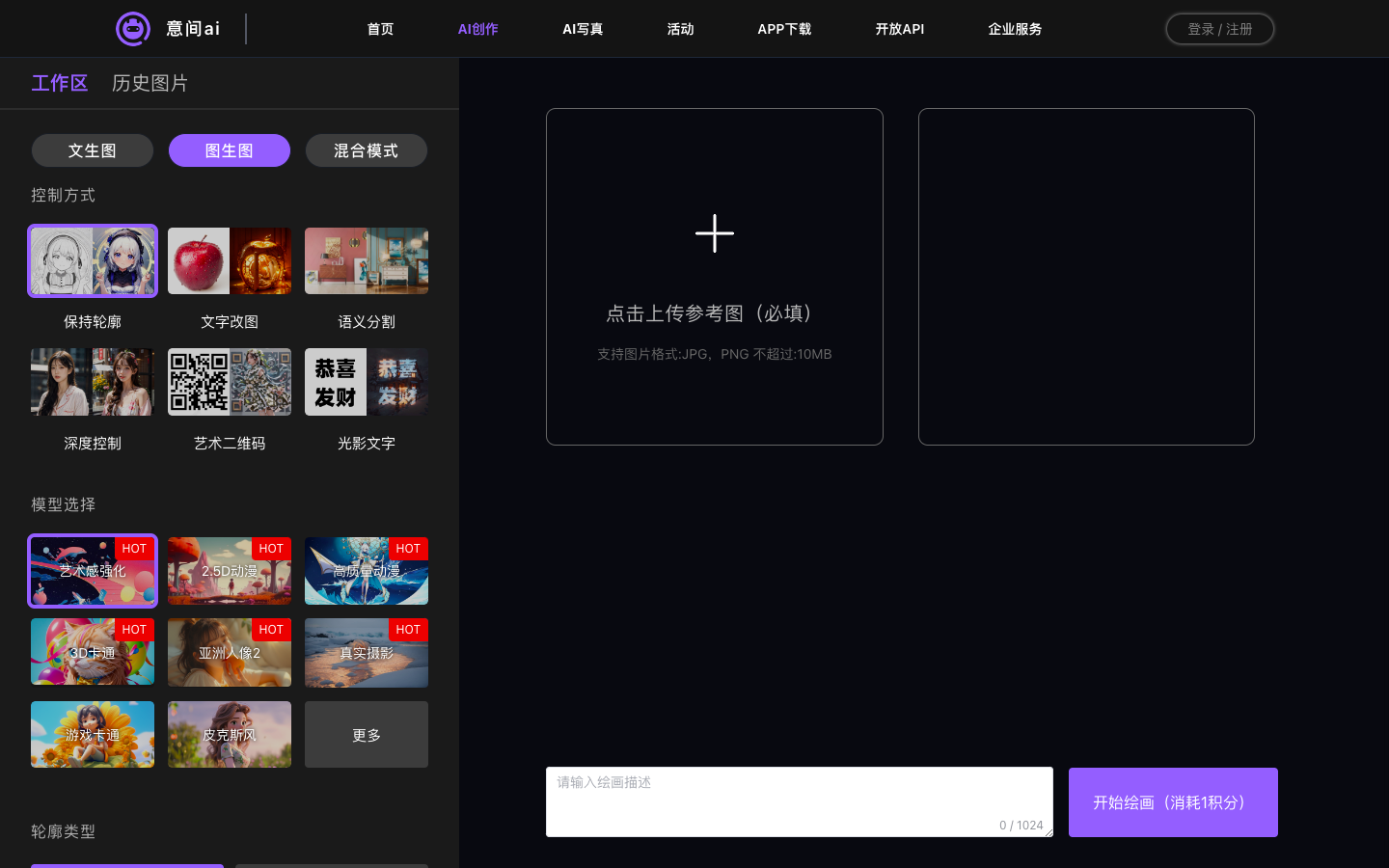Select the 保持轮廓 control method thumbnail
This screenshot has height=868, width=1389.
pos(92,260)
